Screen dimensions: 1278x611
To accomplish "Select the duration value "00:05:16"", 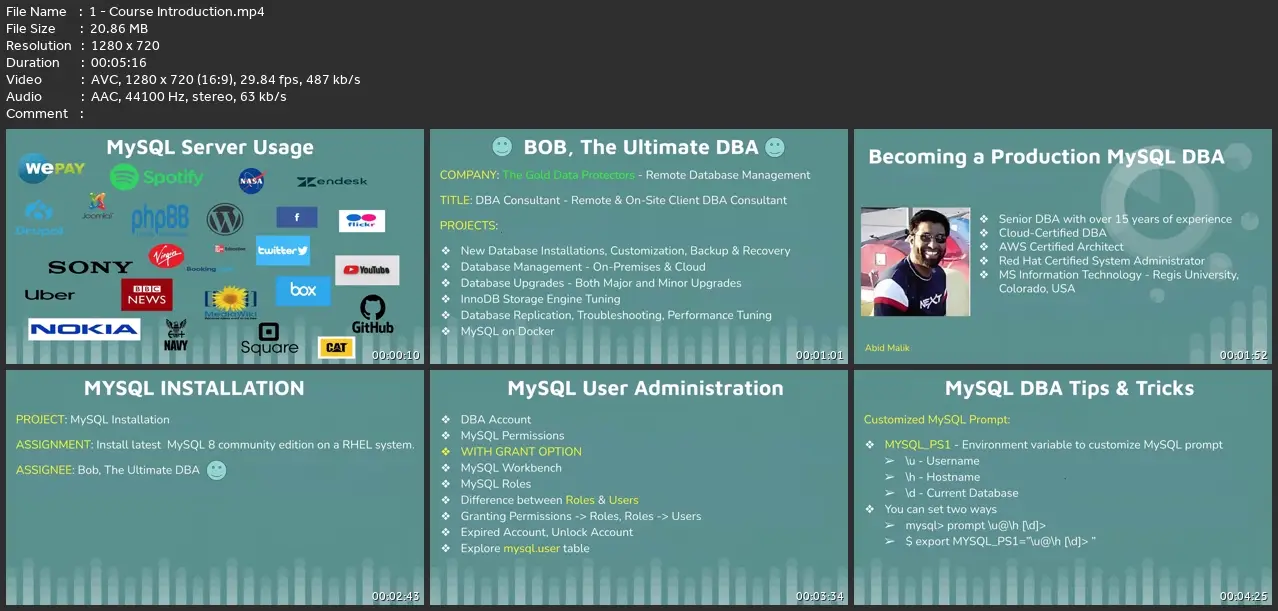I will (x=119, y=63).
